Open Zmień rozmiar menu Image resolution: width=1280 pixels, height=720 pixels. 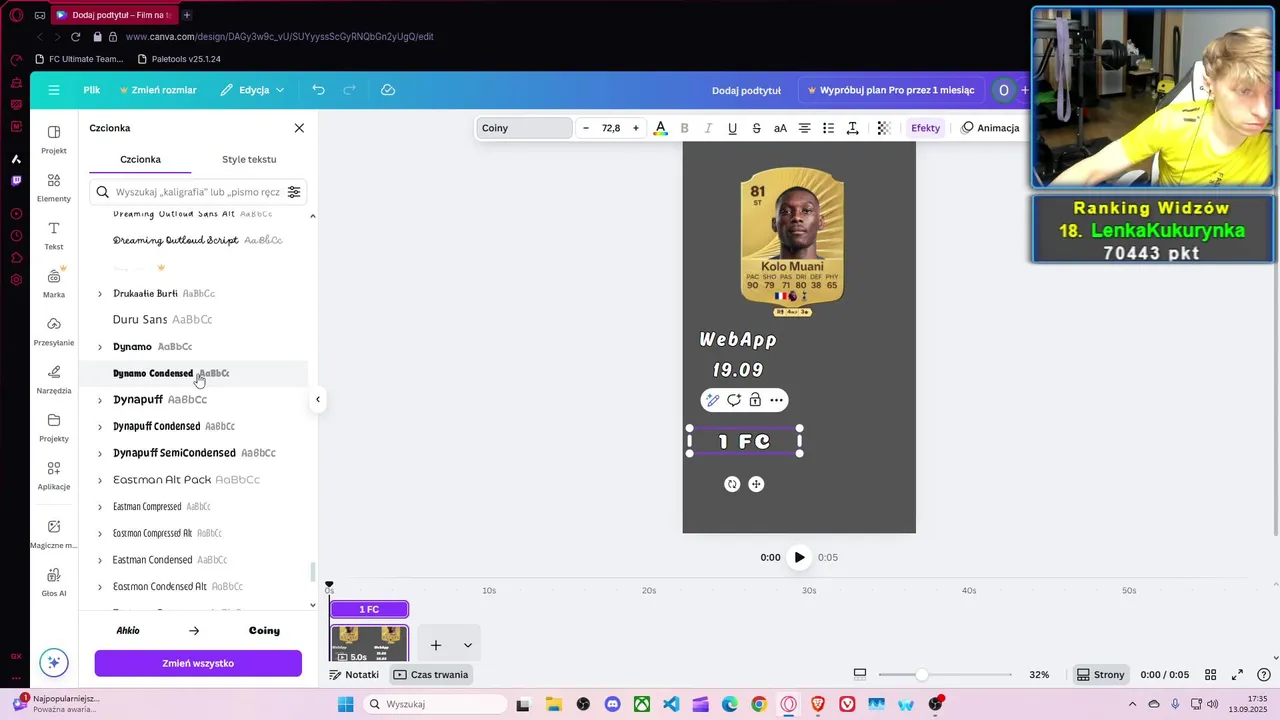[158, 90]
